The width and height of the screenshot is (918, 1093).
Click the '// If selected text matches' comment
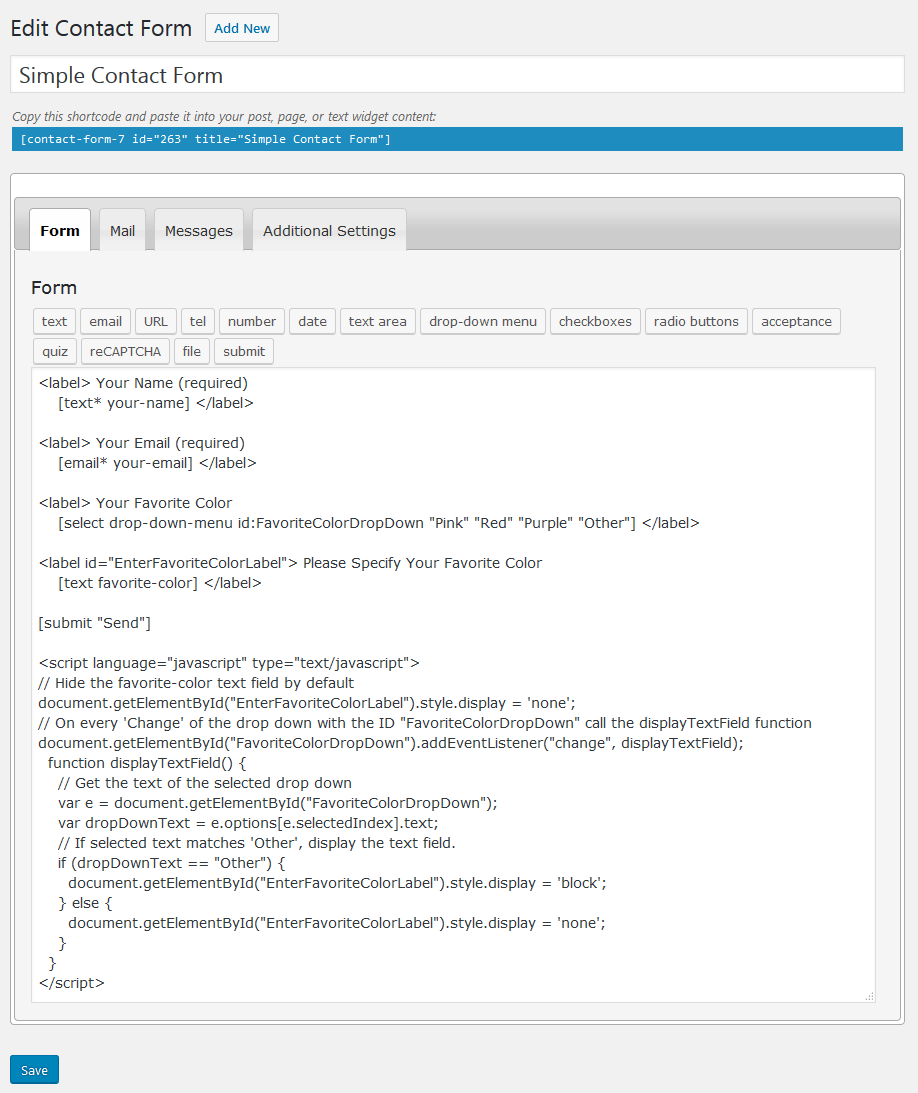pyautogui.click(x=257, y=843)
